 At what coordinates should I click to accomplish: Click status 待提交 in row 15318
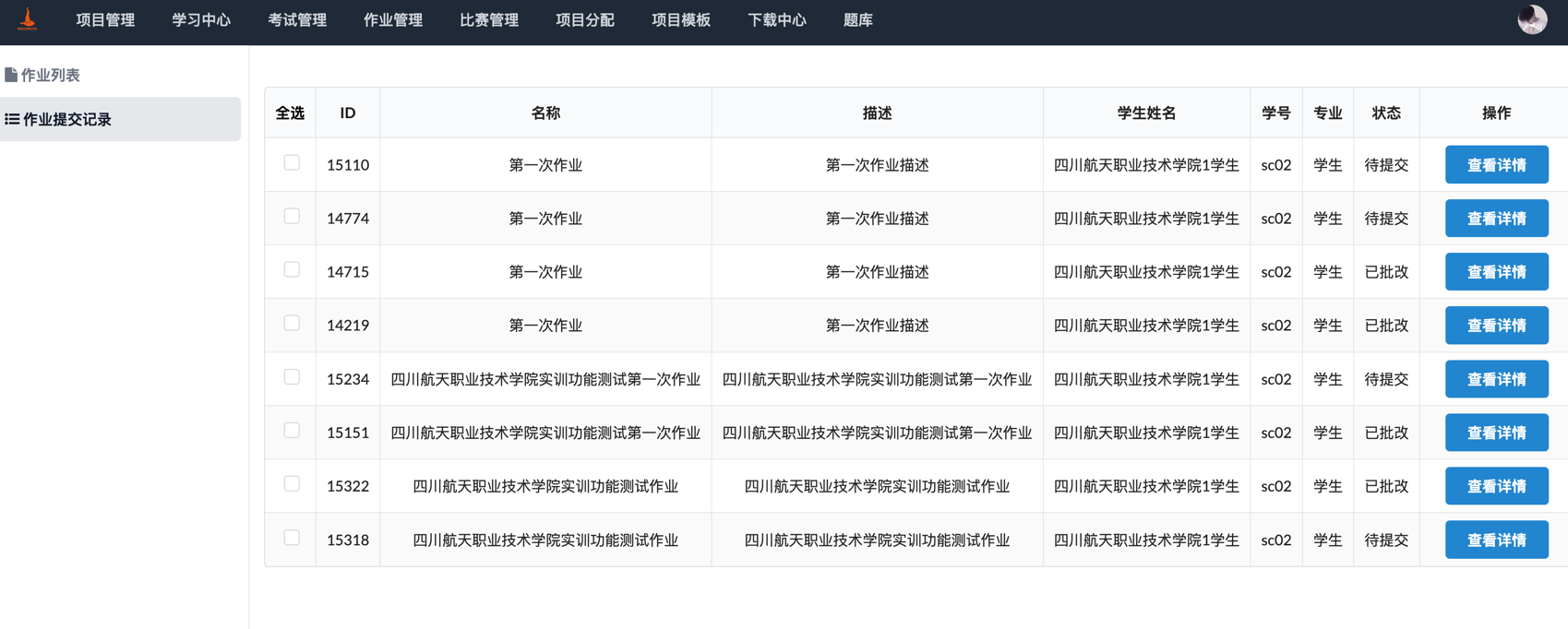(1386, 540)
